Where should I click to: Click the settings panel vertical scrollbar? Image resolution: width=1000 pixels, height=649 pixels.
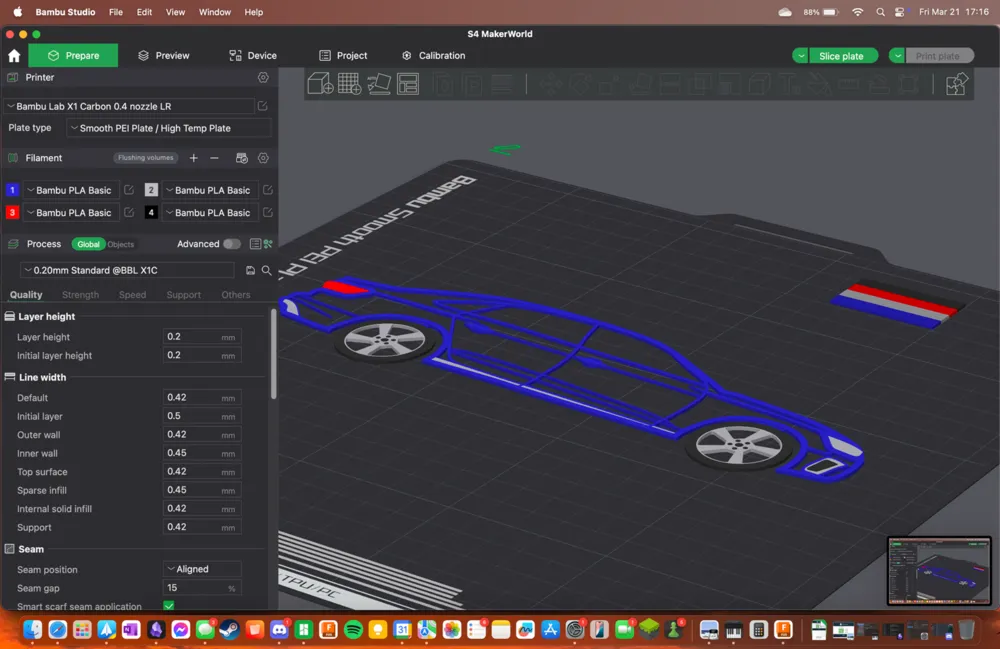coord(274,354)
